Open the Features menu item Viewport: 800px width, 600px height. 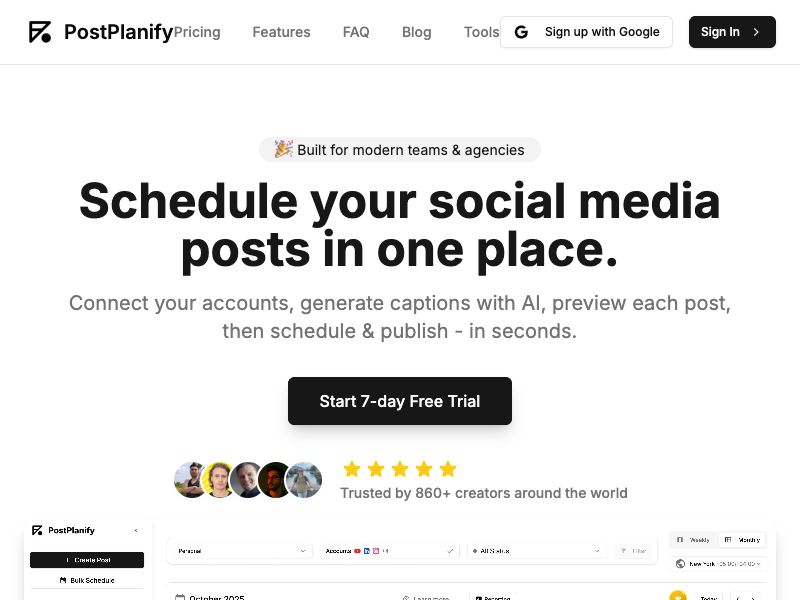click(x=281, y=31)
